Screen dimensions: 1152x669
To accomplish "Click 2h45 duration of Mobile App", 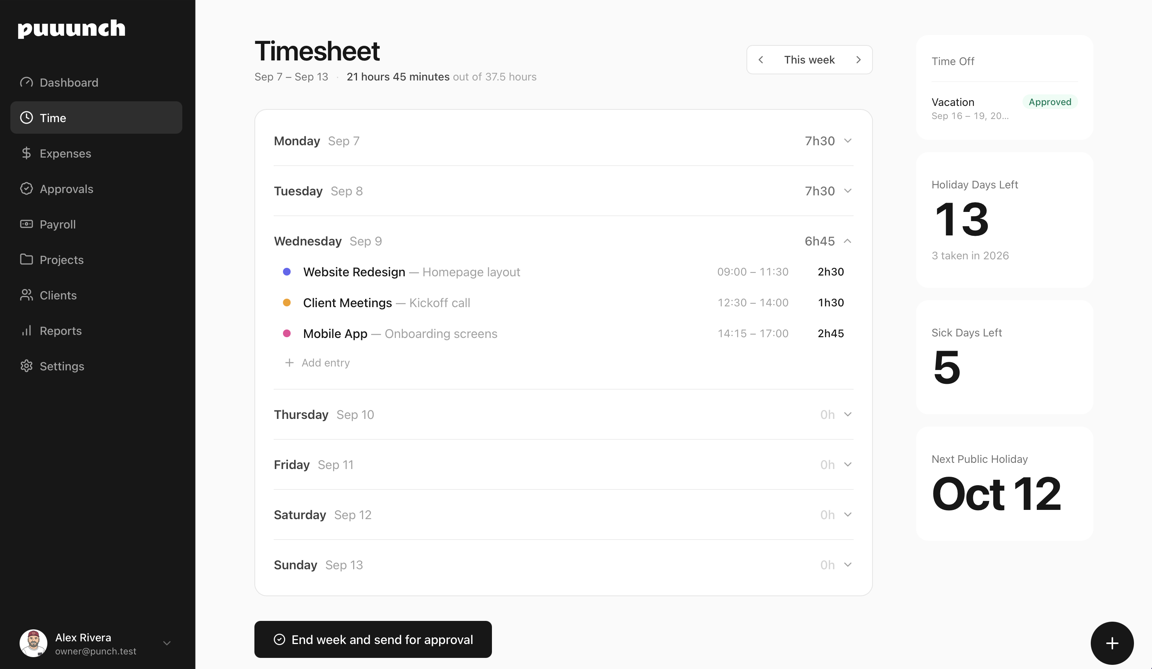I will coord(831,333).
